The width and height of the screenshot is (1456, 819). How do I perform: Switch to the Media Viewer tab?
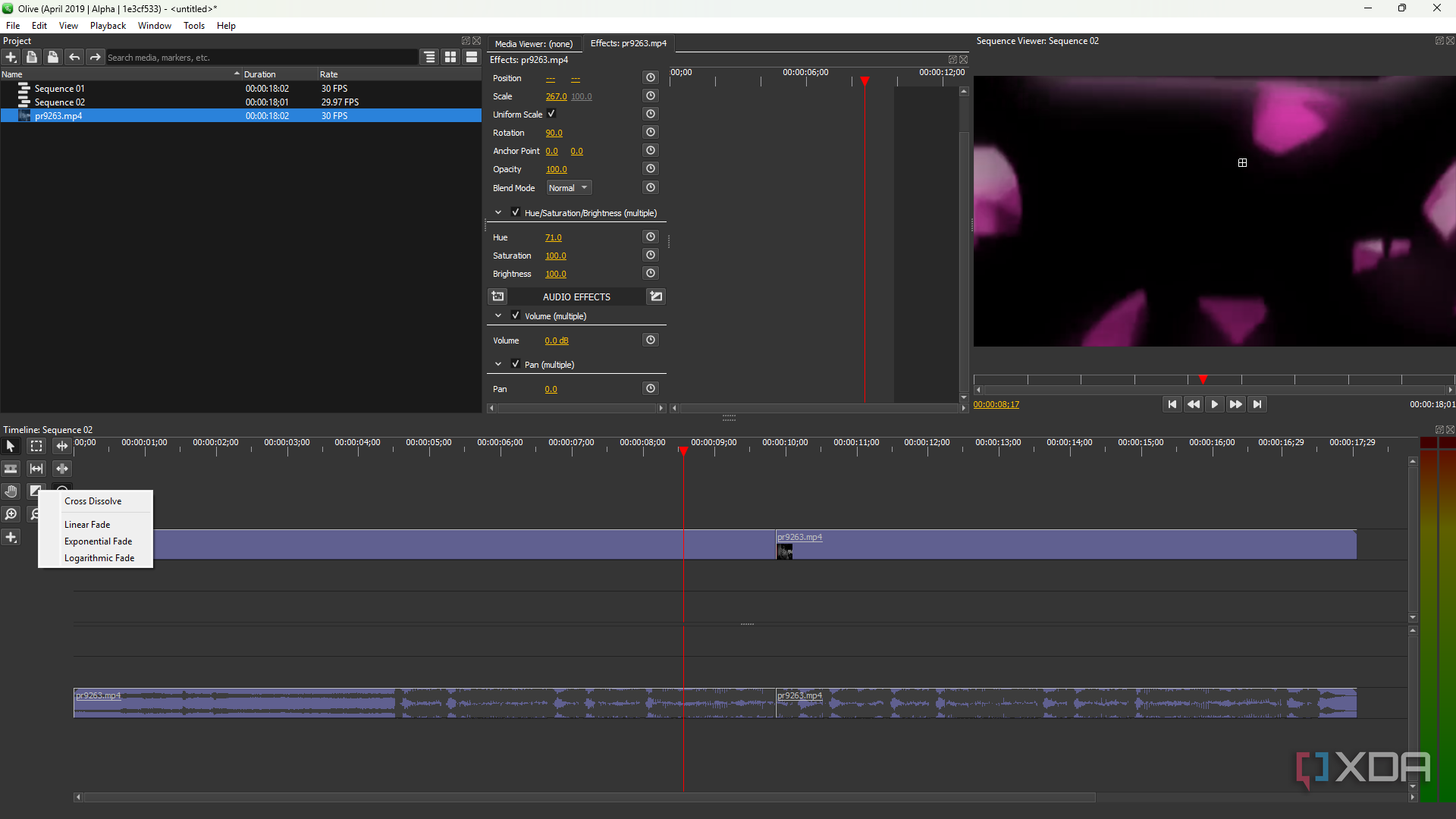click(534, 43)
